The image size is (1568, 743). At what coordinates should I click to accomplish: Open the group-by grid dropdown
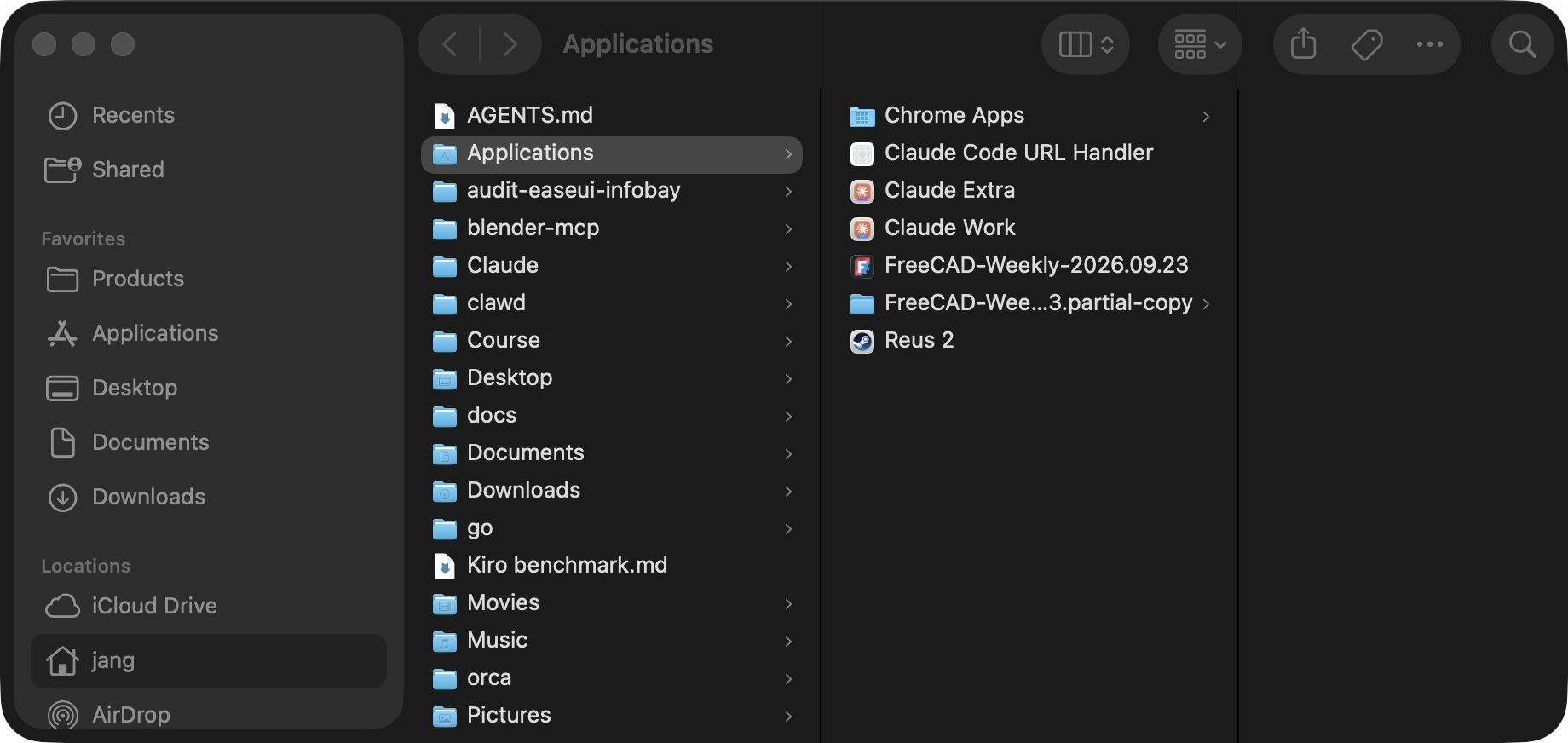click(1200, 44)
